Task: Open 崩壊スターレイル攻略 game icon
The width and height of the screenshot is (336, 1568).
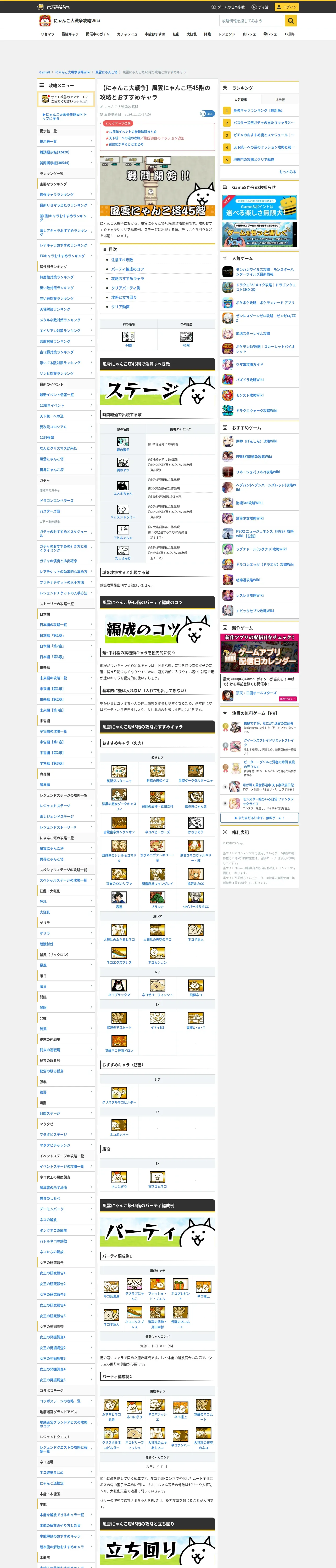Action: [228, 333]
